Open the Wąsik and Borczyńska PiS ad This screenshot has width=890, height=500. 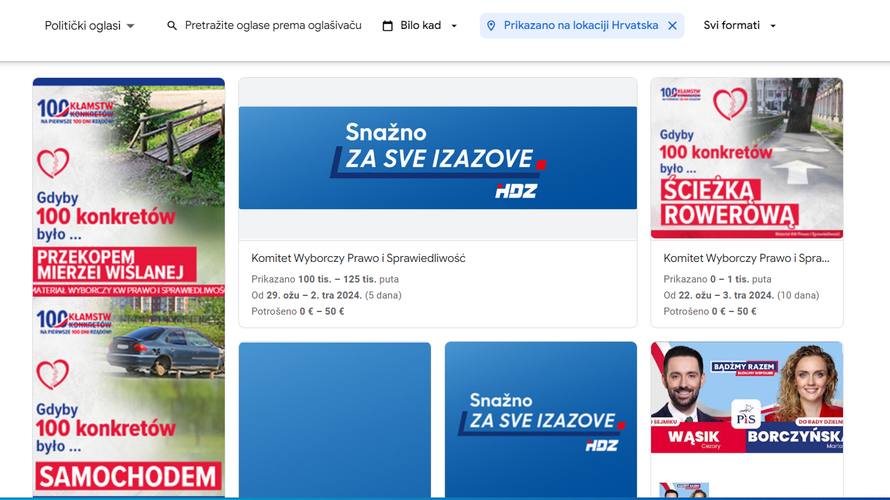[747, 397]
